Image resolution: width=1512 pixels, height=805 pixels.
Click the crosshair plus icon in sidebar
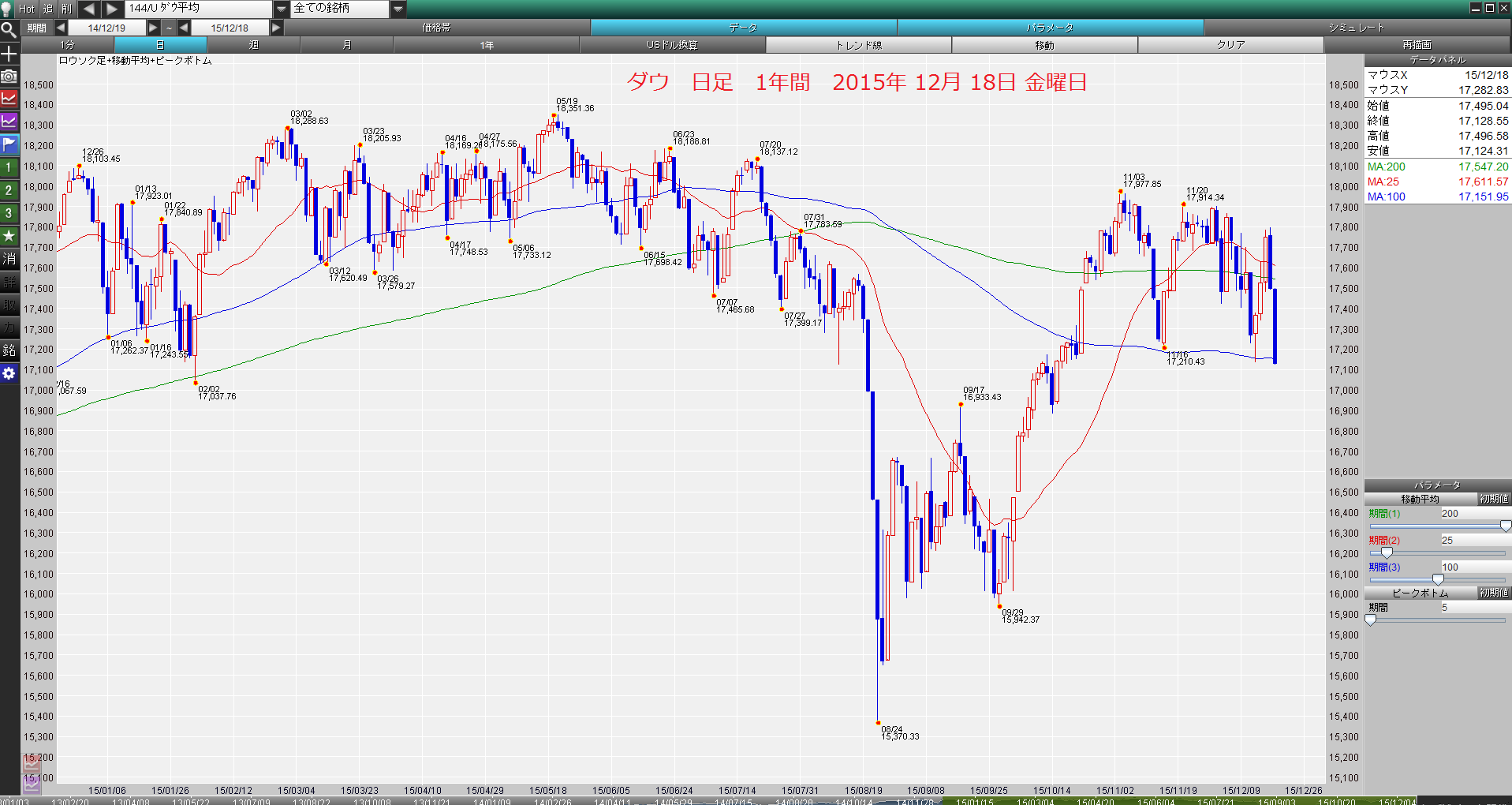point(9,54)
